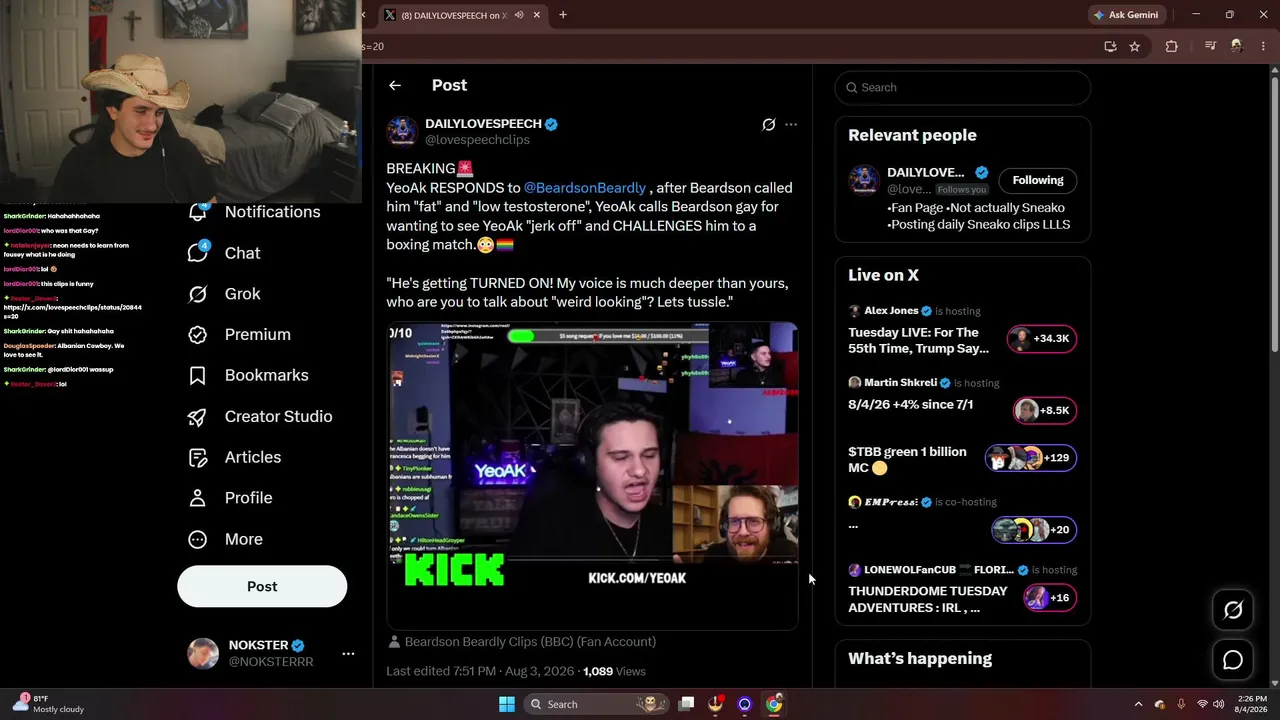Open Grok actions icon on the post
The height and width of the screenshot is (720, 1280).
tap(768, 125)
